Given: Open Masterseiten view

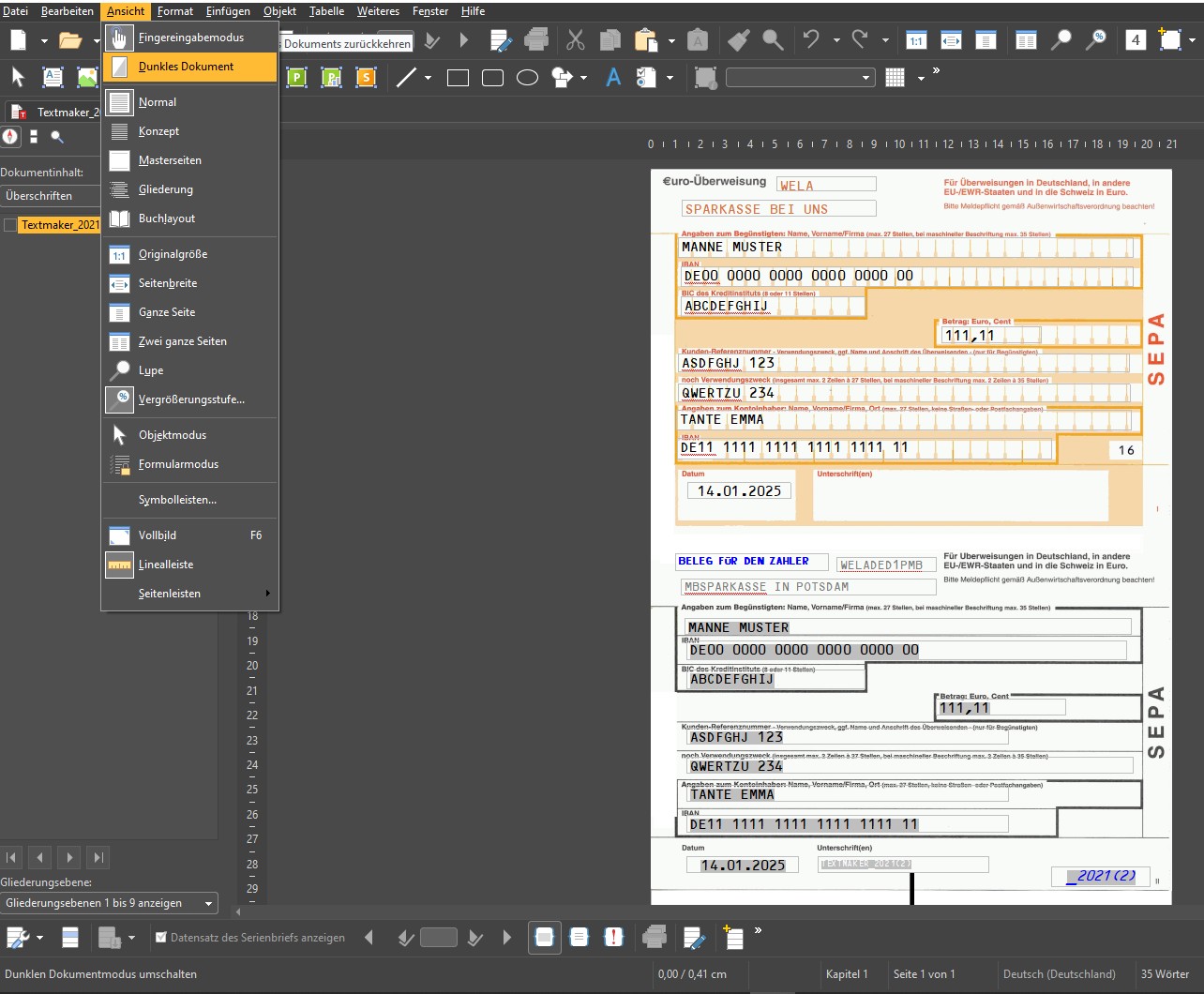Looking at the screenshot, I should point(189,160).
